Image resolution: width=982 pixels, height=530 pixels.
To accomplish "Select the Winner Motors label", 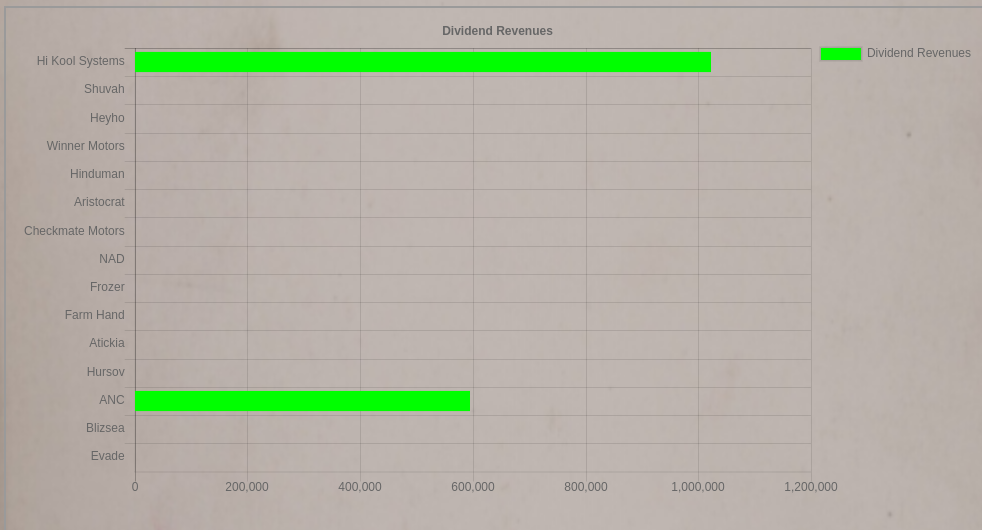I will [85, 146].
